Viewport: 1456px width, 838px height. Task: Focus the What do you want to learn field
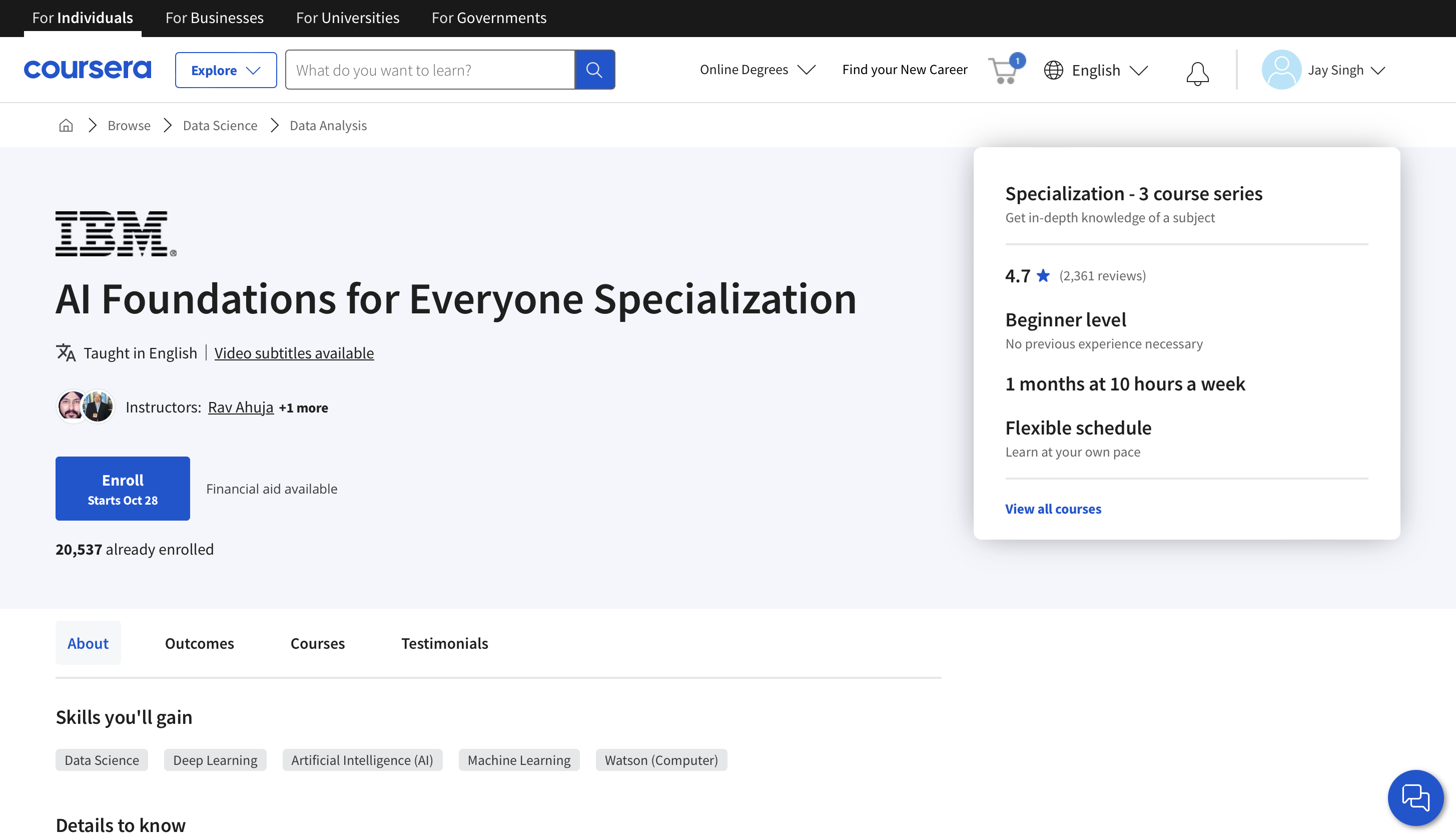(430, 70)
